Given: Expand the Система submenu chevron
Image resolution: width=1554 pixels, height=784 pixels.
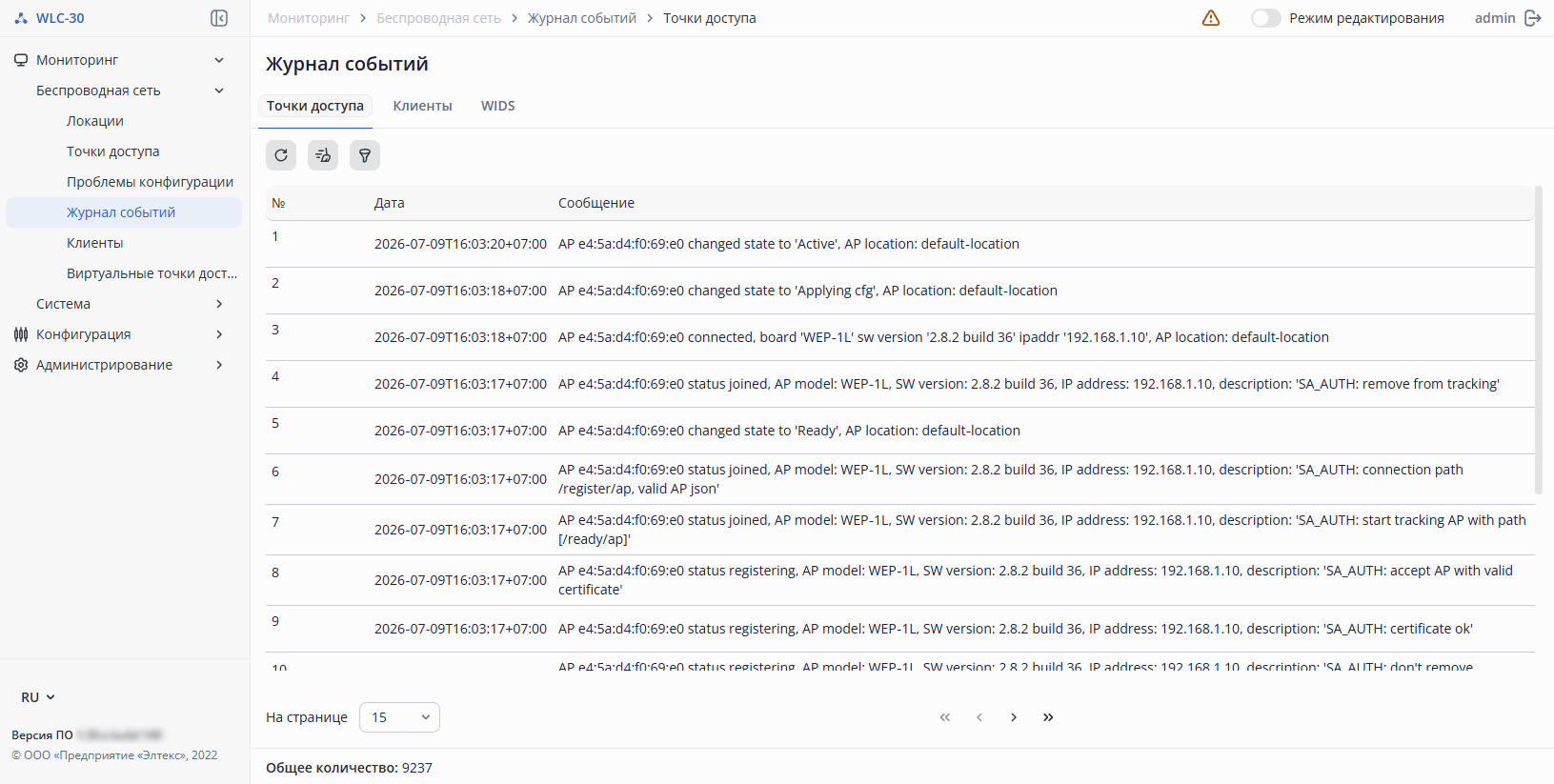Looking at the screenshot, I should point(219,304).
